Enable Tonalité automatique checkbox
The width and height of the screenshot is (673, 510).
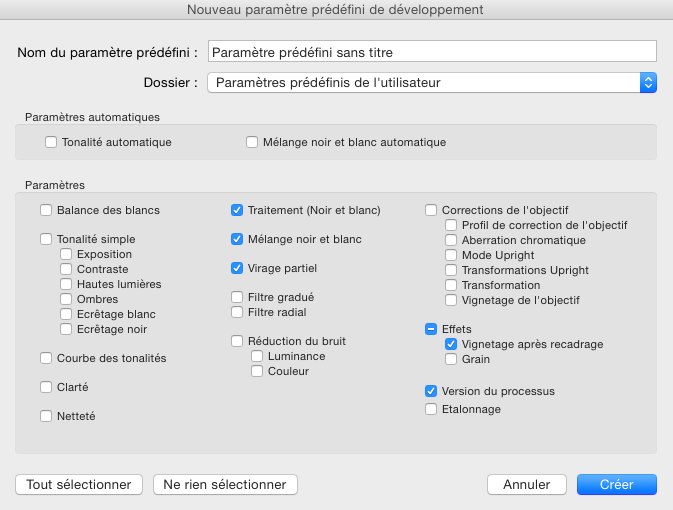(51, 142)
